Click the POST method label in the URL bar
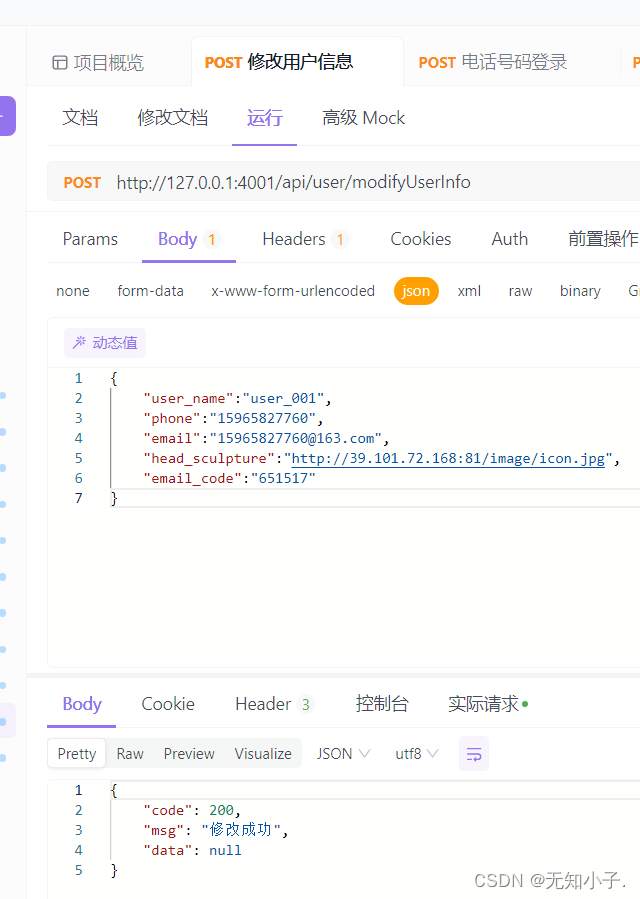This screenshot has height=899, width=640. 82,182
